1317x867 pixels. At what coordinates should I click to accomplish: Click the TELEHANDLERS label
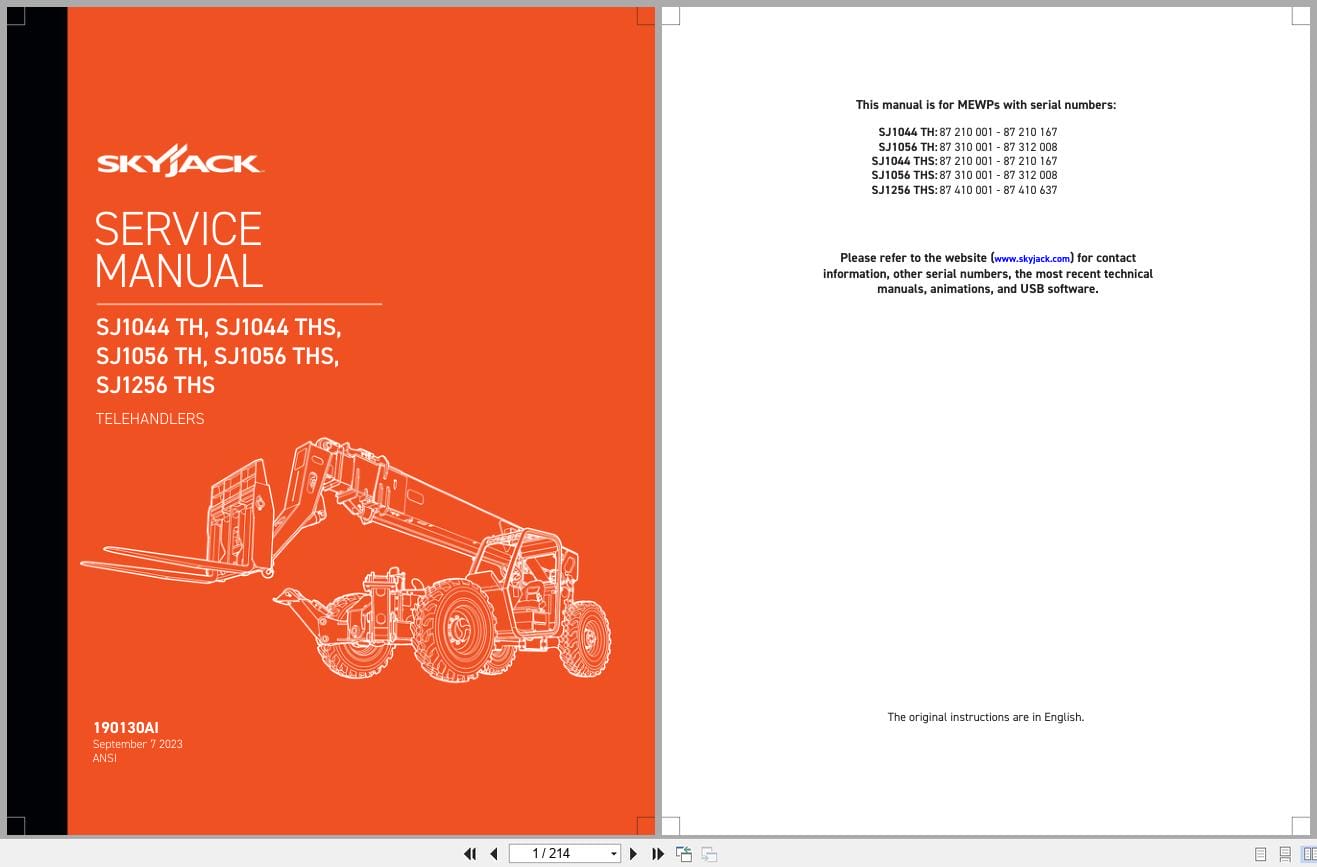(x=149, y=419)
